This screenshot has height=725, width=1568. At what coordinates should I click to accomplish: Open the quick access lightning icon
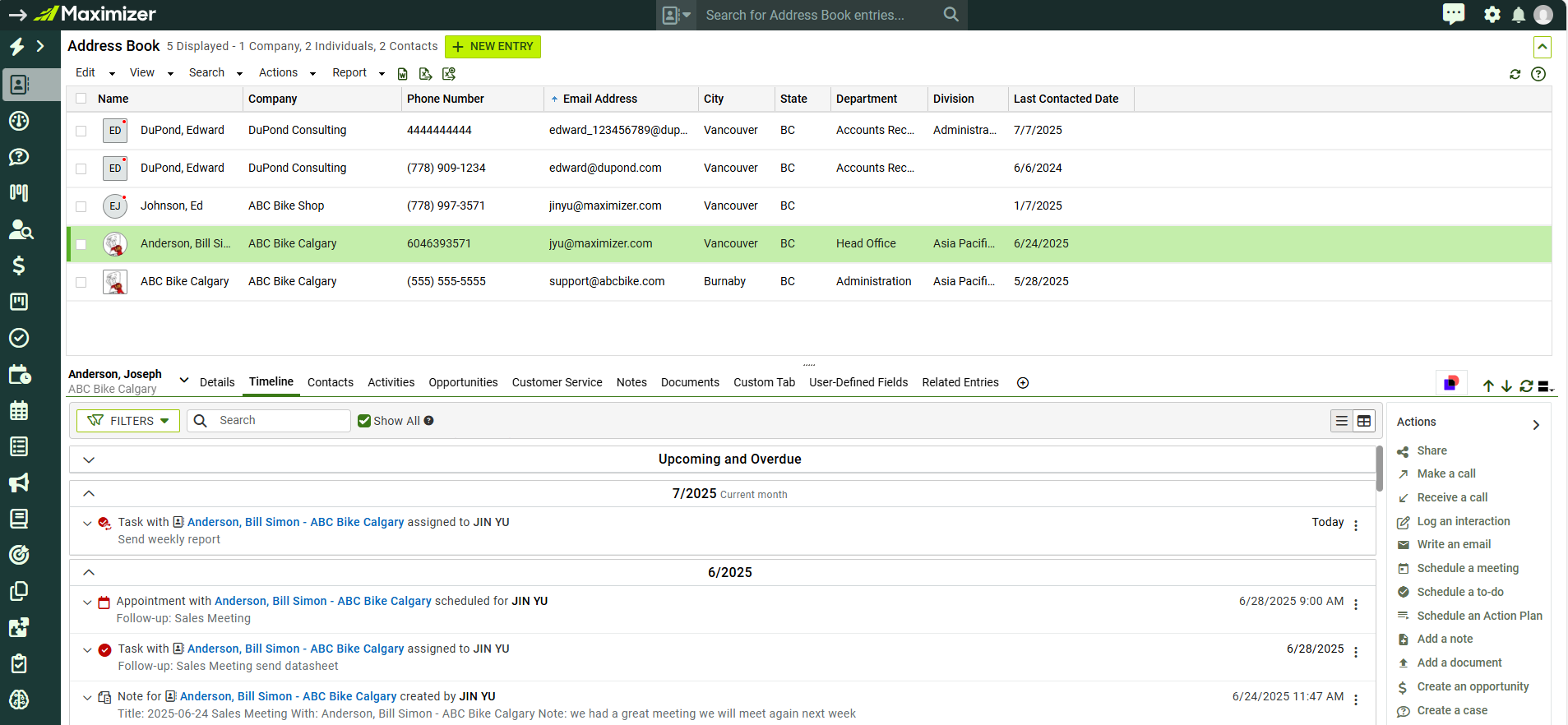click(x=17, y=47)
